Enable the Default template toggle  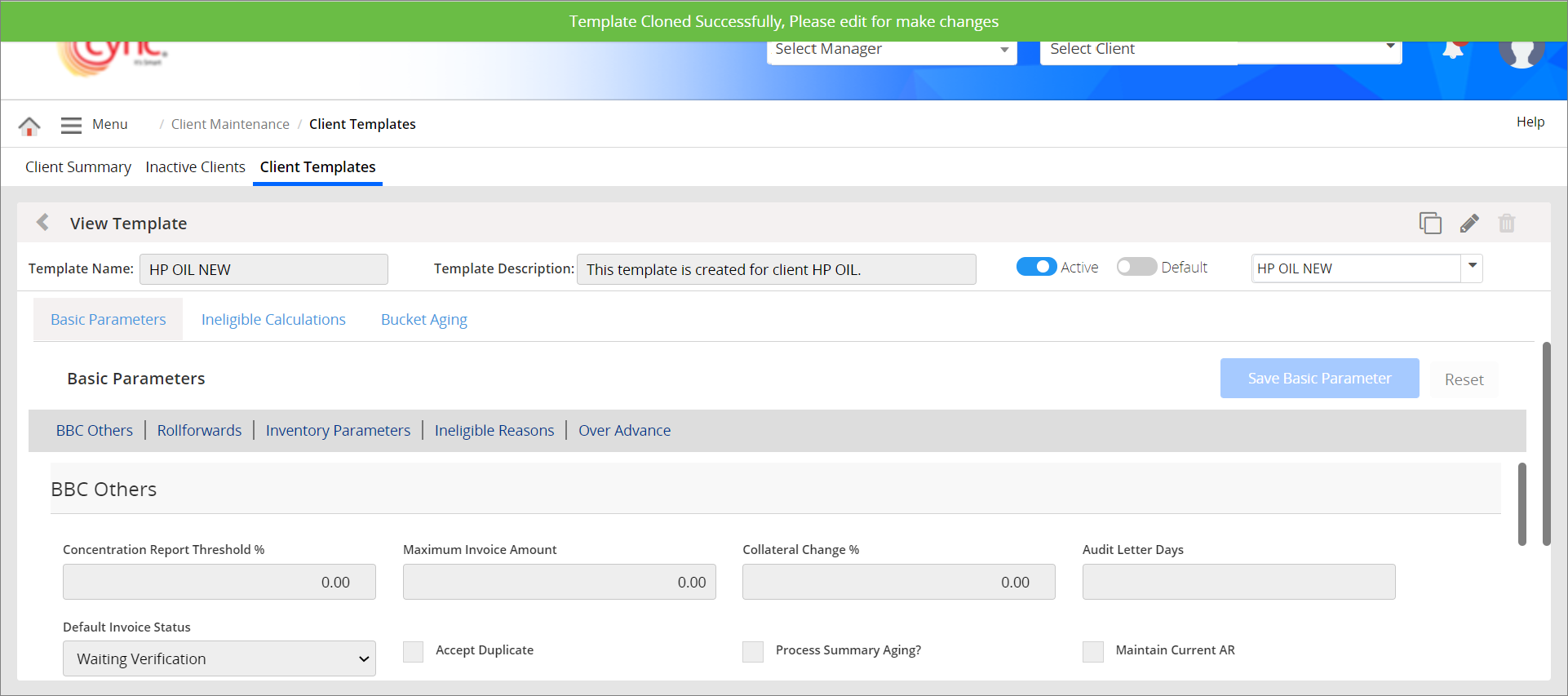click(x=1136, y=267)
